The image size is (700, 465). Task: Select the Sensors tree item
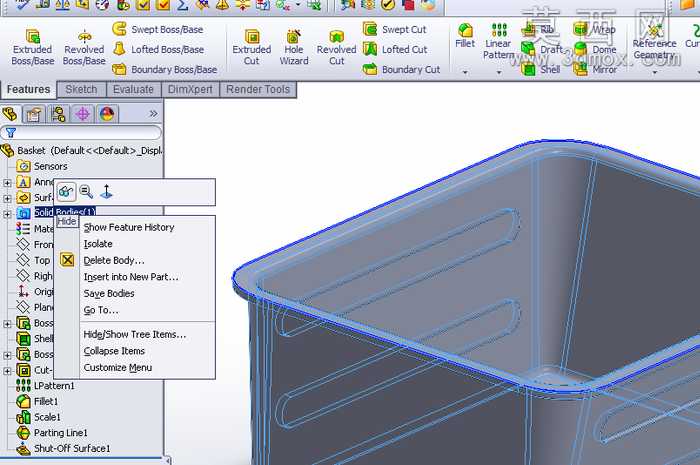[x=42, y=166]
